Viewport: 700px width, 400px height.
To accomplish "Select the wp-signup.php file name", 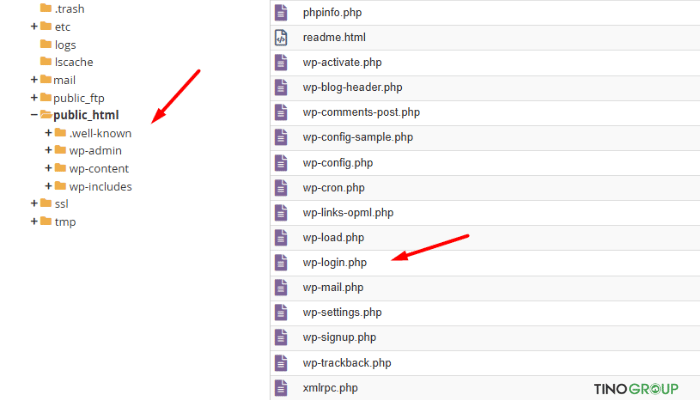I will coord(339,338).
